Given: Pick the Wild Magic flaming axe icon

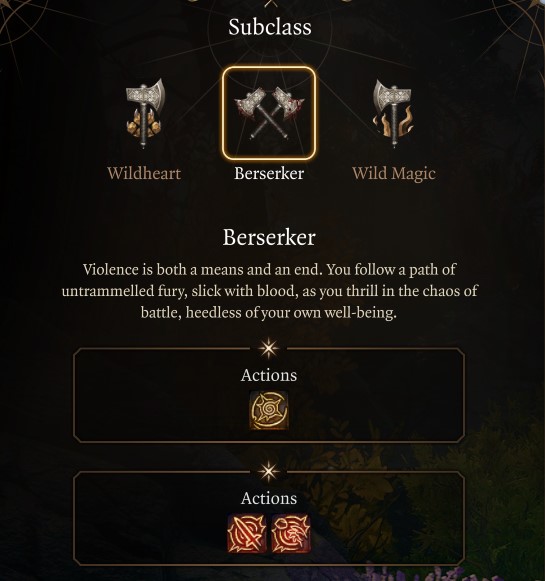Looking at the screenshot, I should pyautogui.click(x=393, y=113).
